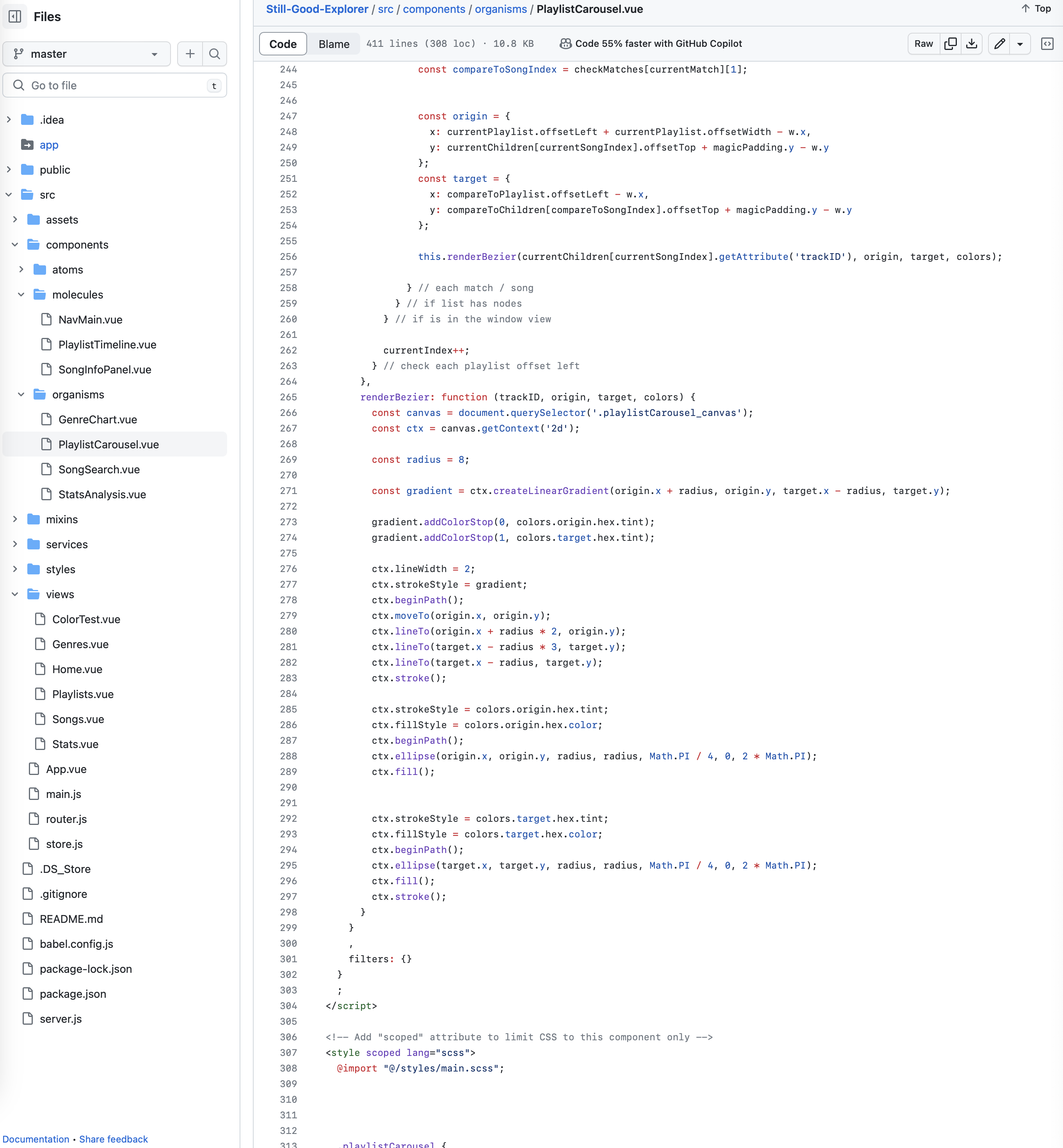Viewport: 1063px width, 1148px height.
Task: Focus the Go to file field
Action: [114, 85]
